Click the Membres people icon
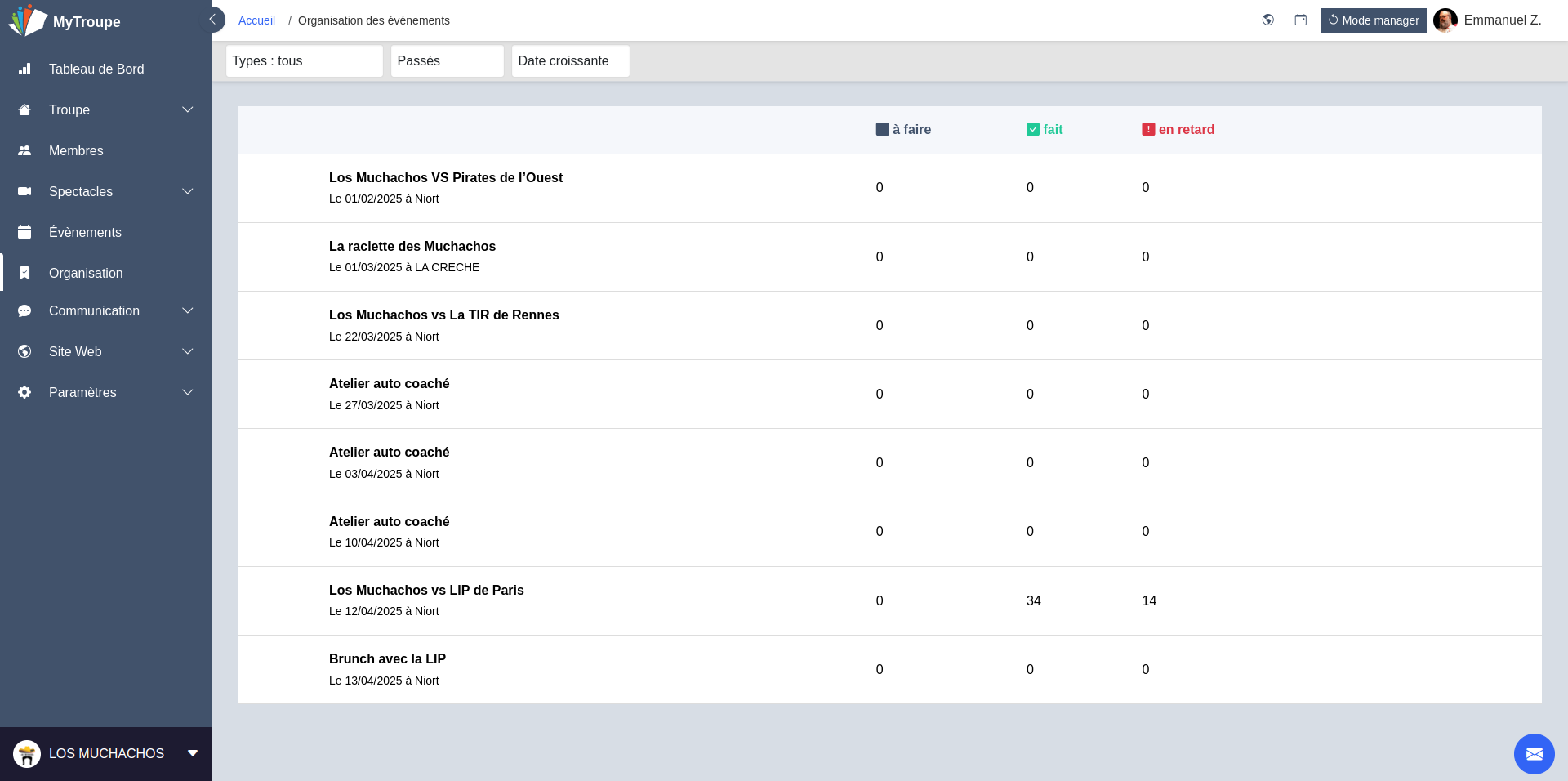This screenshot has width=1568, height=781. (24, 150)
